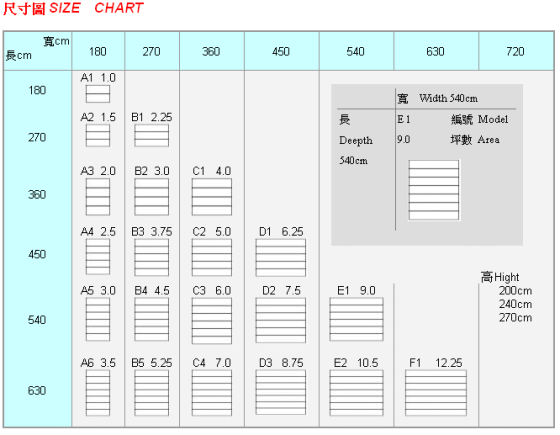This screenshot has height=435, width=560.
Task: Select the C4 7.0 size diagram
Action: pos(212,393)
